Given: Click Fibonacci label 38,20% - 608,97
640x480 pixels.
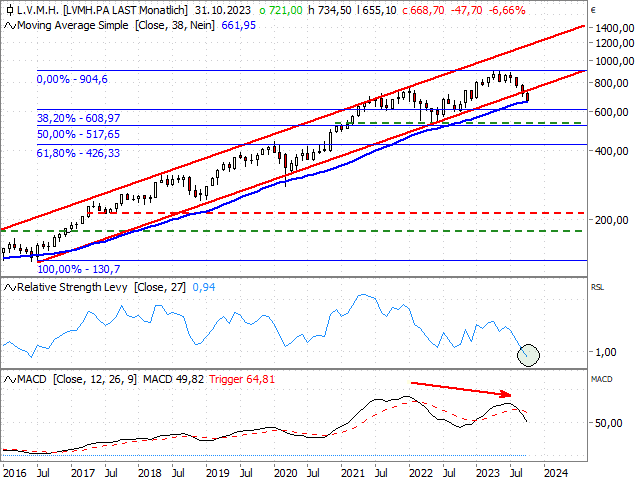Looking at the screenshot, I should [x=79, y=118].
